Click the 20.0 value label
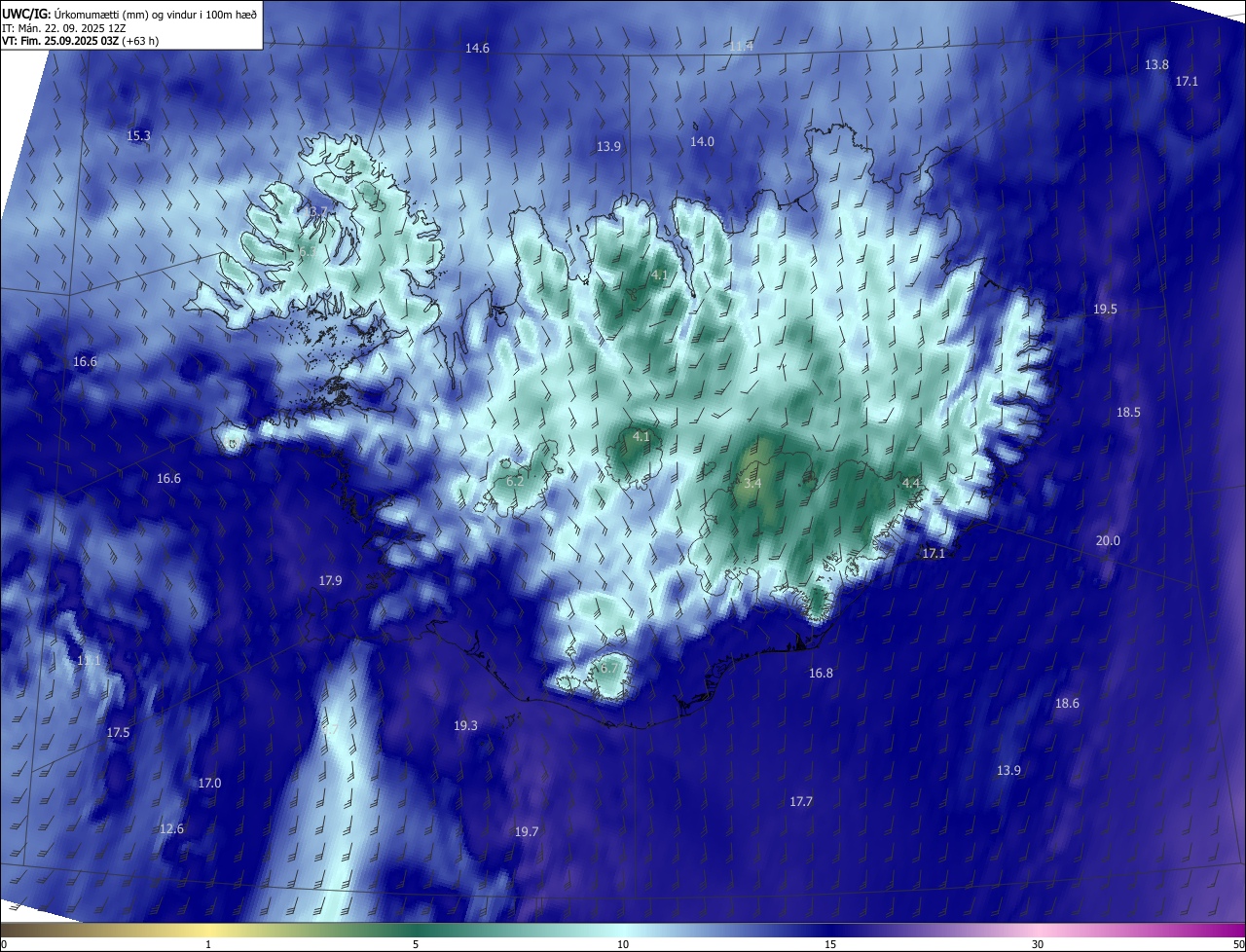 [1108, 540]
